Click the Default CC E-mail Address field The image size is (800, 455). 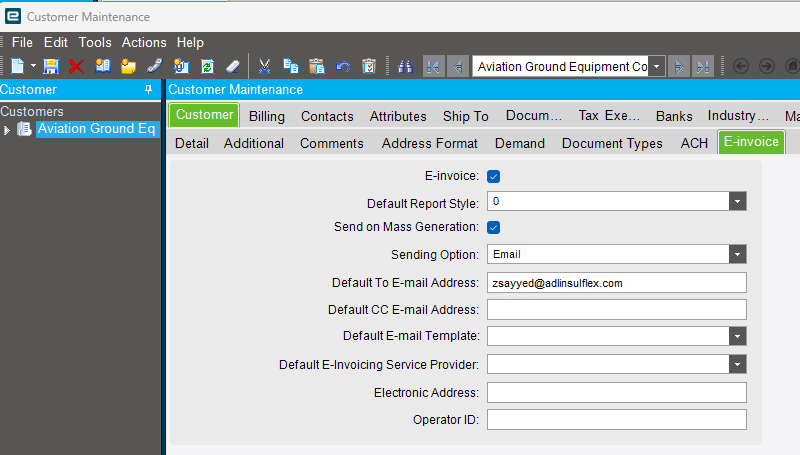click(616, 310)
